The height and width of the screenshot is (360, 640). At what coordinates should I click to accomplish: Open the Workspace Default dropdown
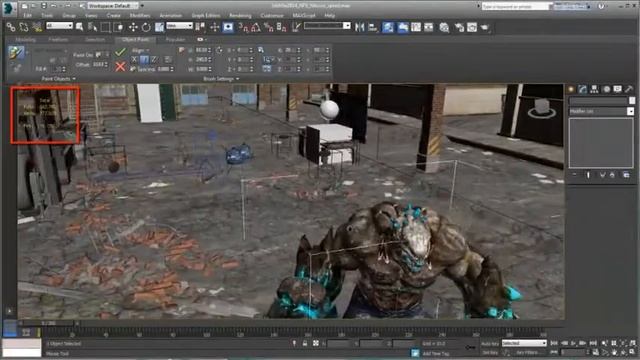click(x=113, y=6)
